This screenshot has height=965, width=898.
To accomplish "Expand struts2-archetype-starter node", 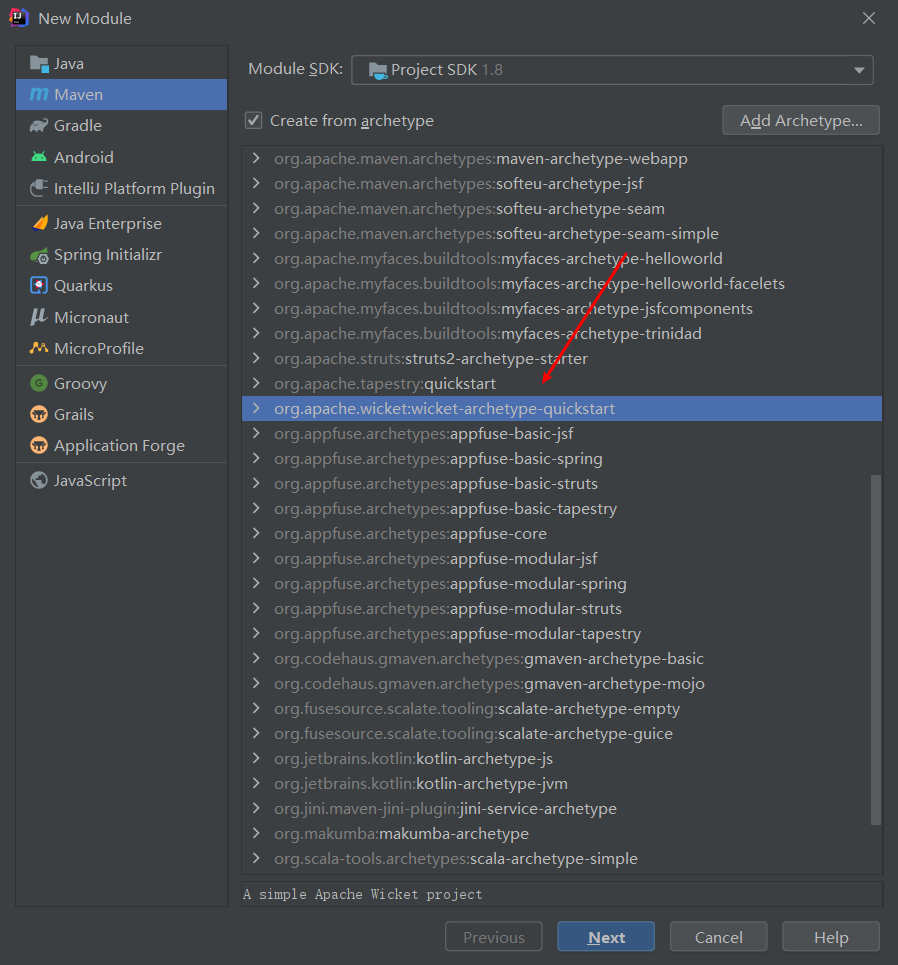I will coord(256,358).
